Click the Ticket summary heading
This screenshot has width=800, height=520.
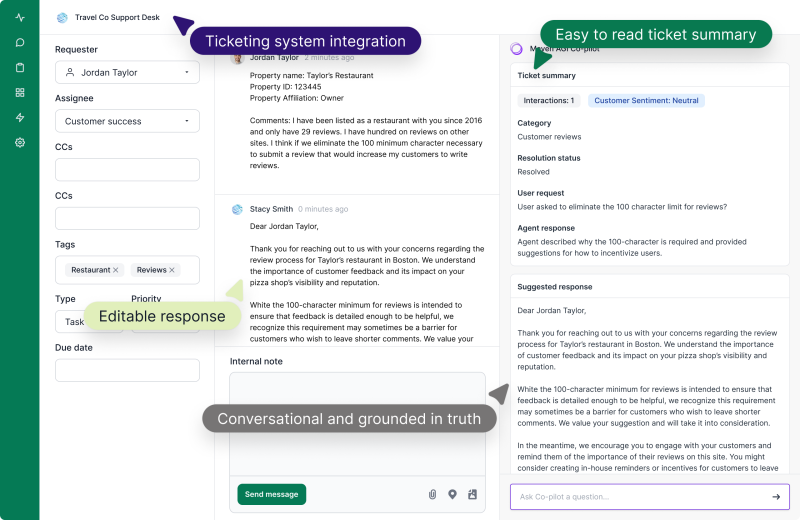[x=546, y=76]
